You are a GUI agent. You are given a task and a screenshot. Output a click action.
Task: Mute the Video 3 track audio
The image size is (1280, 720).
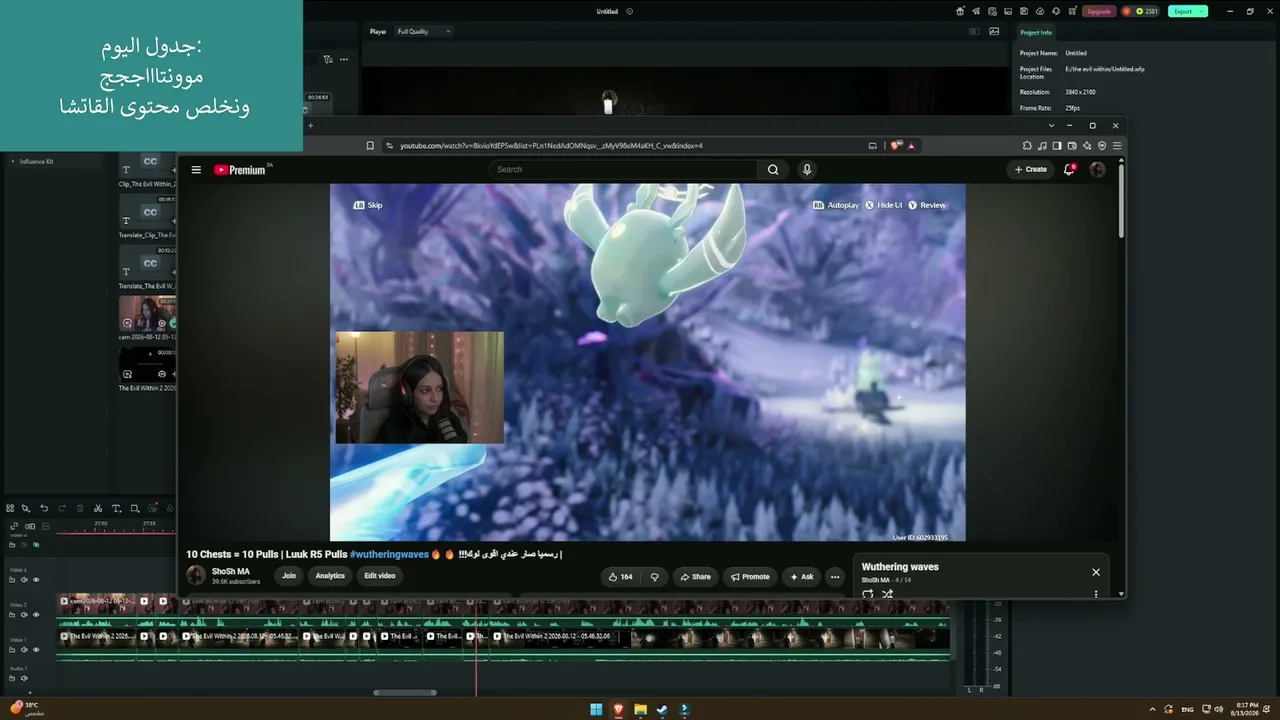[25, 580]
